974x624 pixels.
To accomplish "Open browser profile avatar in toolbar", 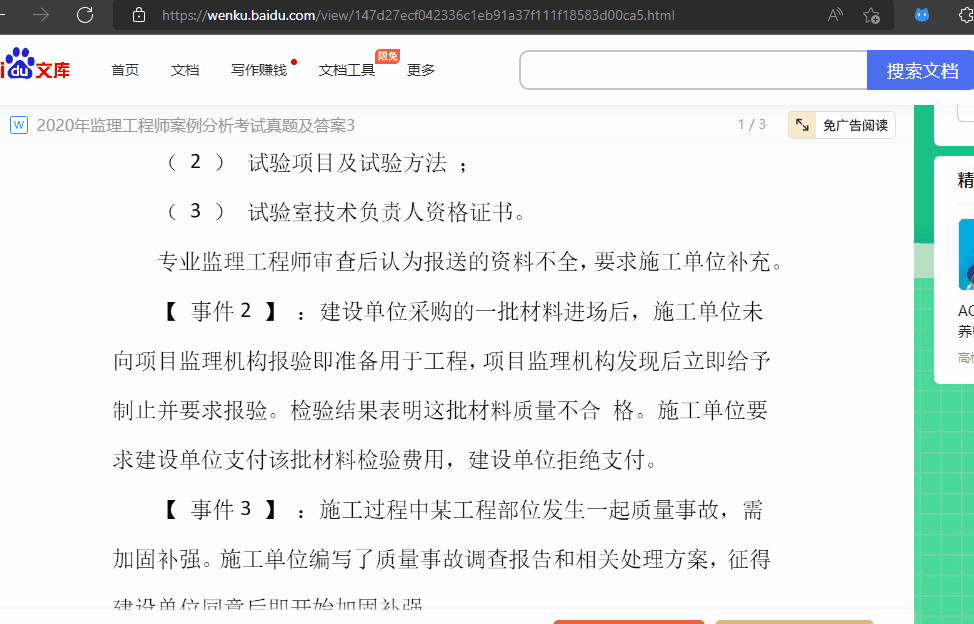I will click(x=920, y=16).
